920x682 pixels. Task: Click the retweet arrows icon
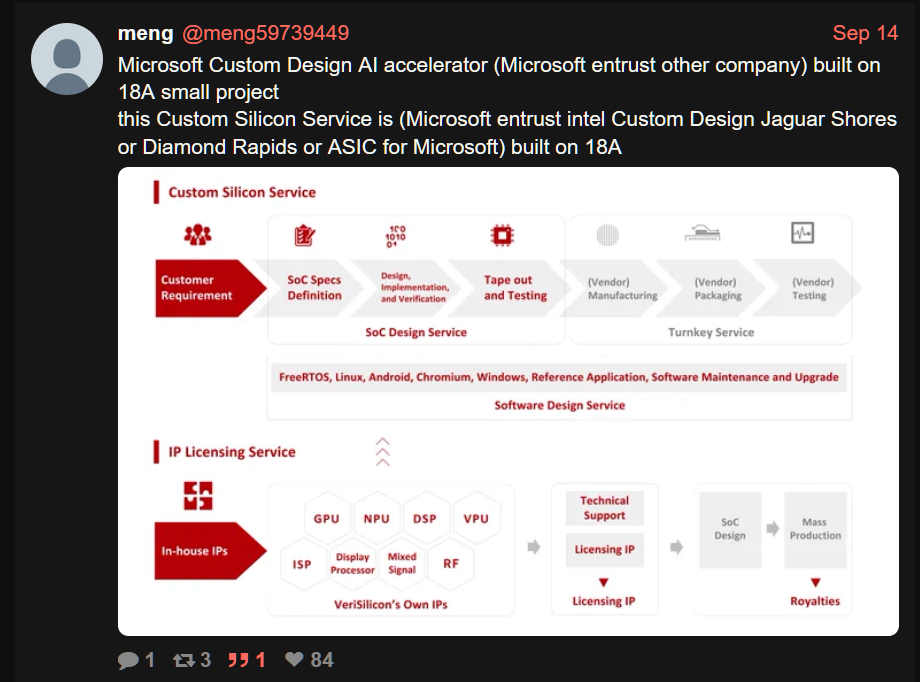tap(184, 660)
